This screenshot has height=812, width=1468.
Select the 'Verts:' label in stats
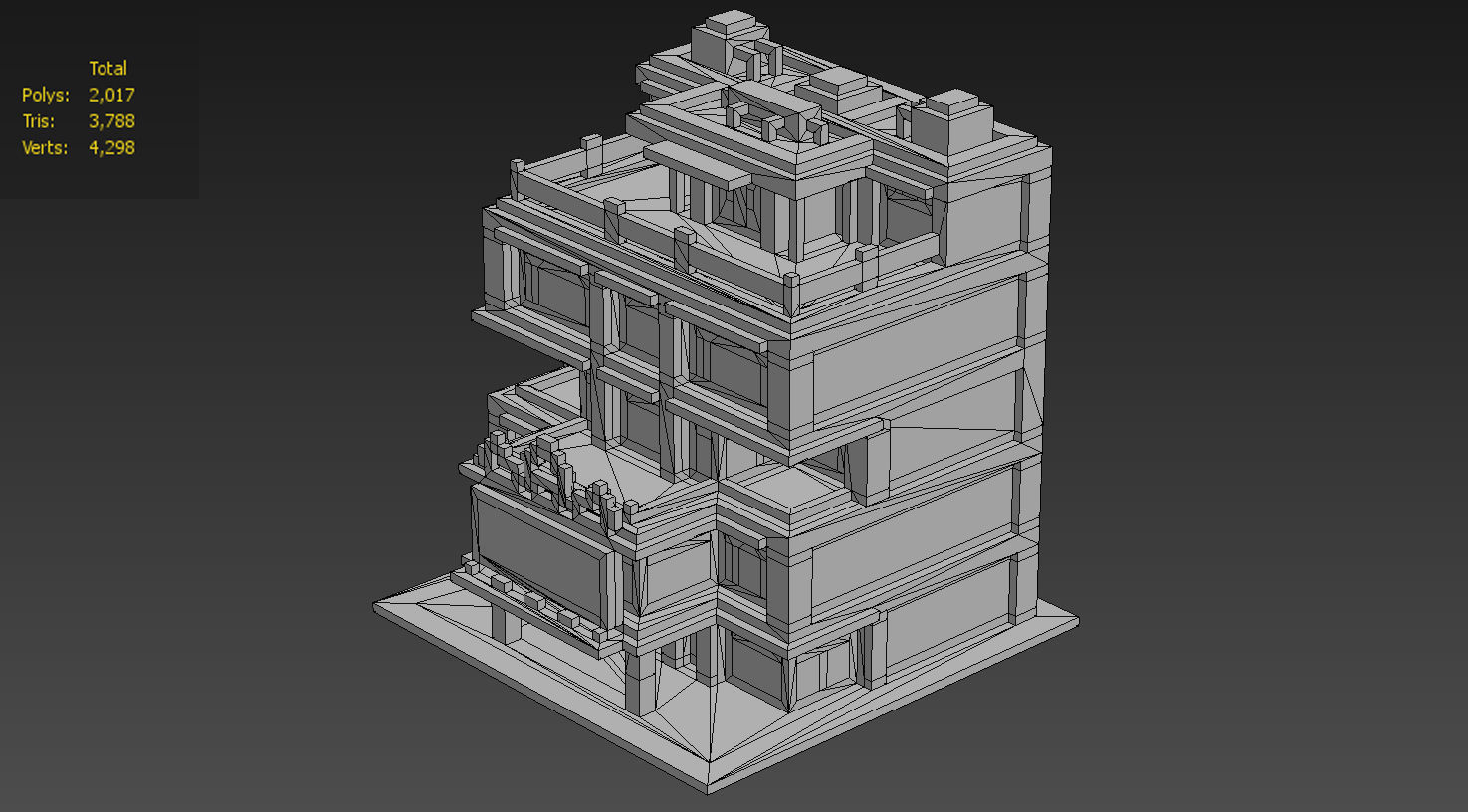[x=45, y=147]
